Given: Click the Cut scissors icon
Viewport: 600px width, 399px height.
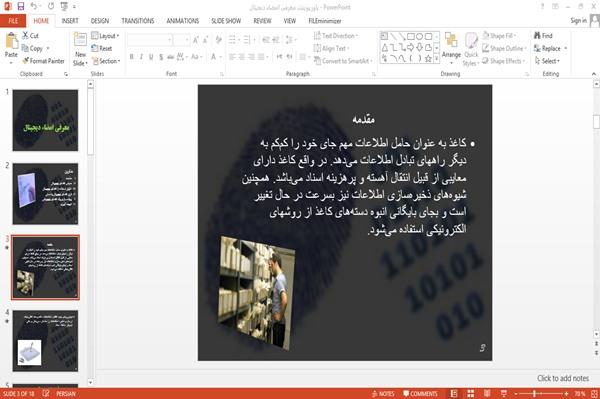Looking at the screenshot, I should click(25, 36).
